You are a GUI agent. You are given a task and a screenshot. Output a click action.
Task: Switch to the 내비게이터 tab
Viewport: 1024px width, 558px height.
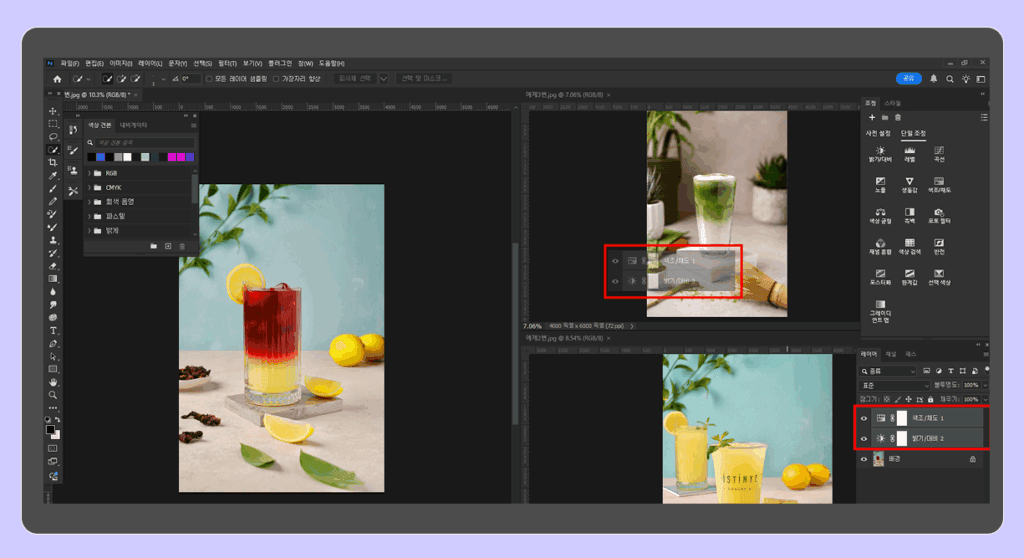click(133, 125)
